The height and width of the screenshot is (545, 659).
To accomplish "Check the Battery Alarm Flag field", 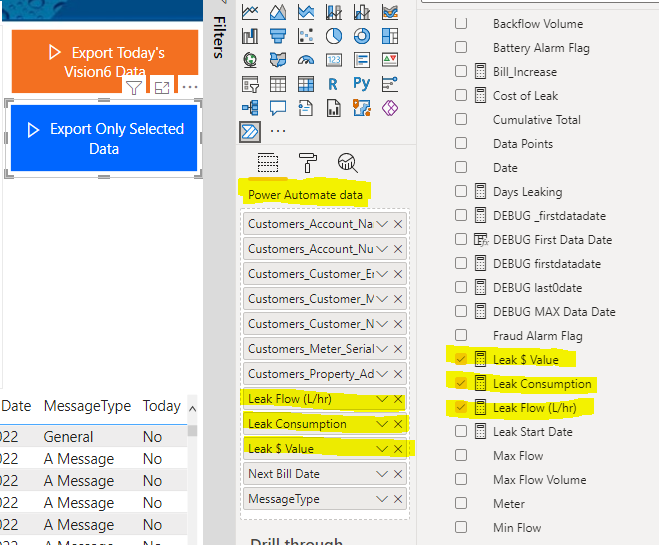I will pos(461,47).
